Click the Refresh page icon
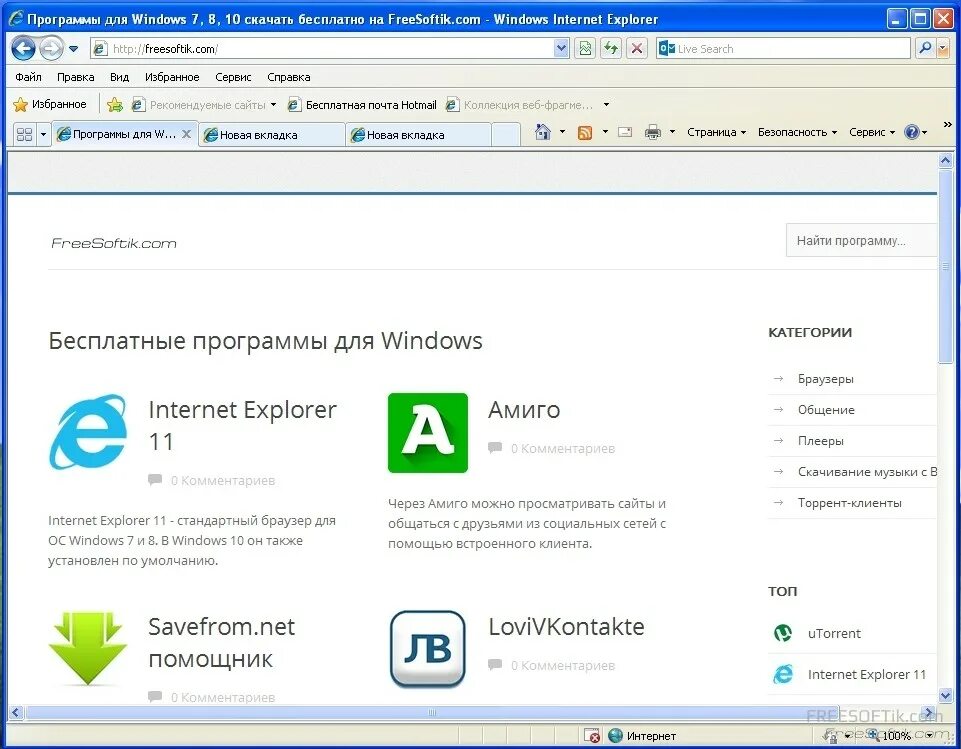The image size is (961, 749). 611,48
